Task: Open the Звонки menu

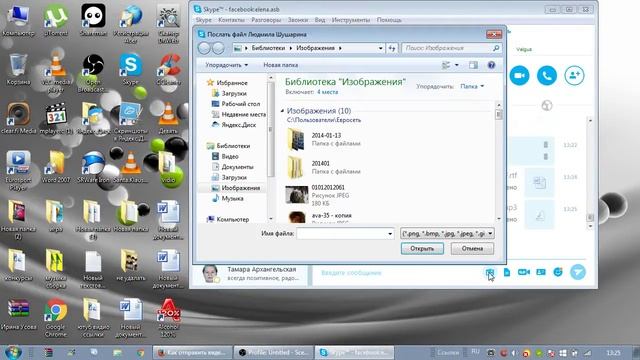Action: pyautogui.click(x=298, y=20)
